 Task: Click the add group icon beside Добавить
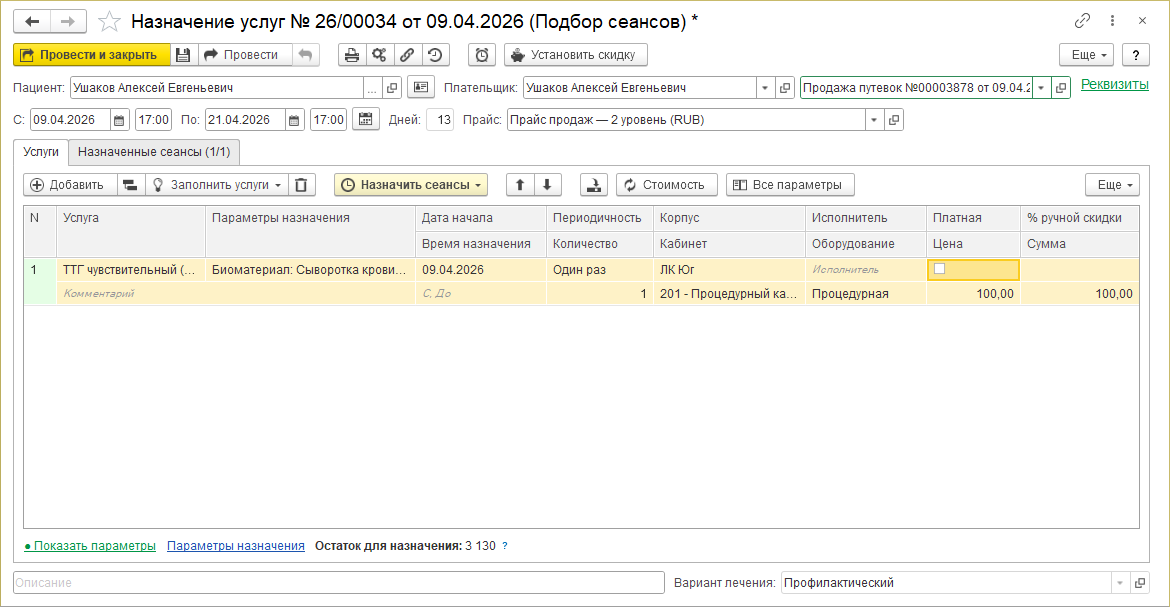(x=130, y=184)
